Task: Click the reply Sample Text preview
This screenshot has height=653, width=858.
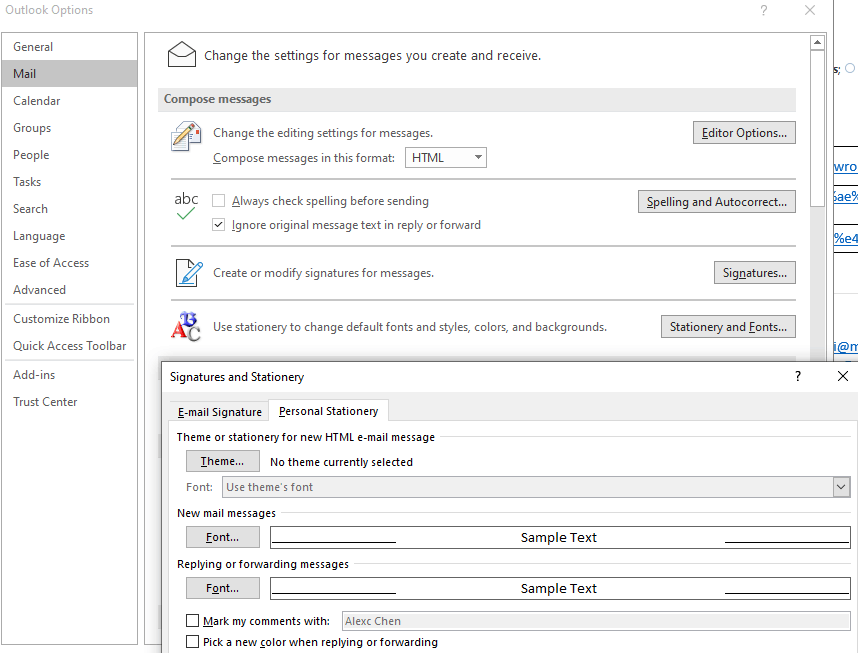Action: pyautogui.click(x=560, y=588)
